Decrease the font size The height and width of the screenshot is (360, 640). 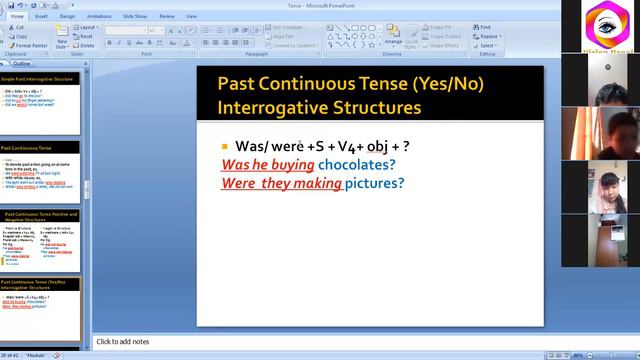click(180, 31)
